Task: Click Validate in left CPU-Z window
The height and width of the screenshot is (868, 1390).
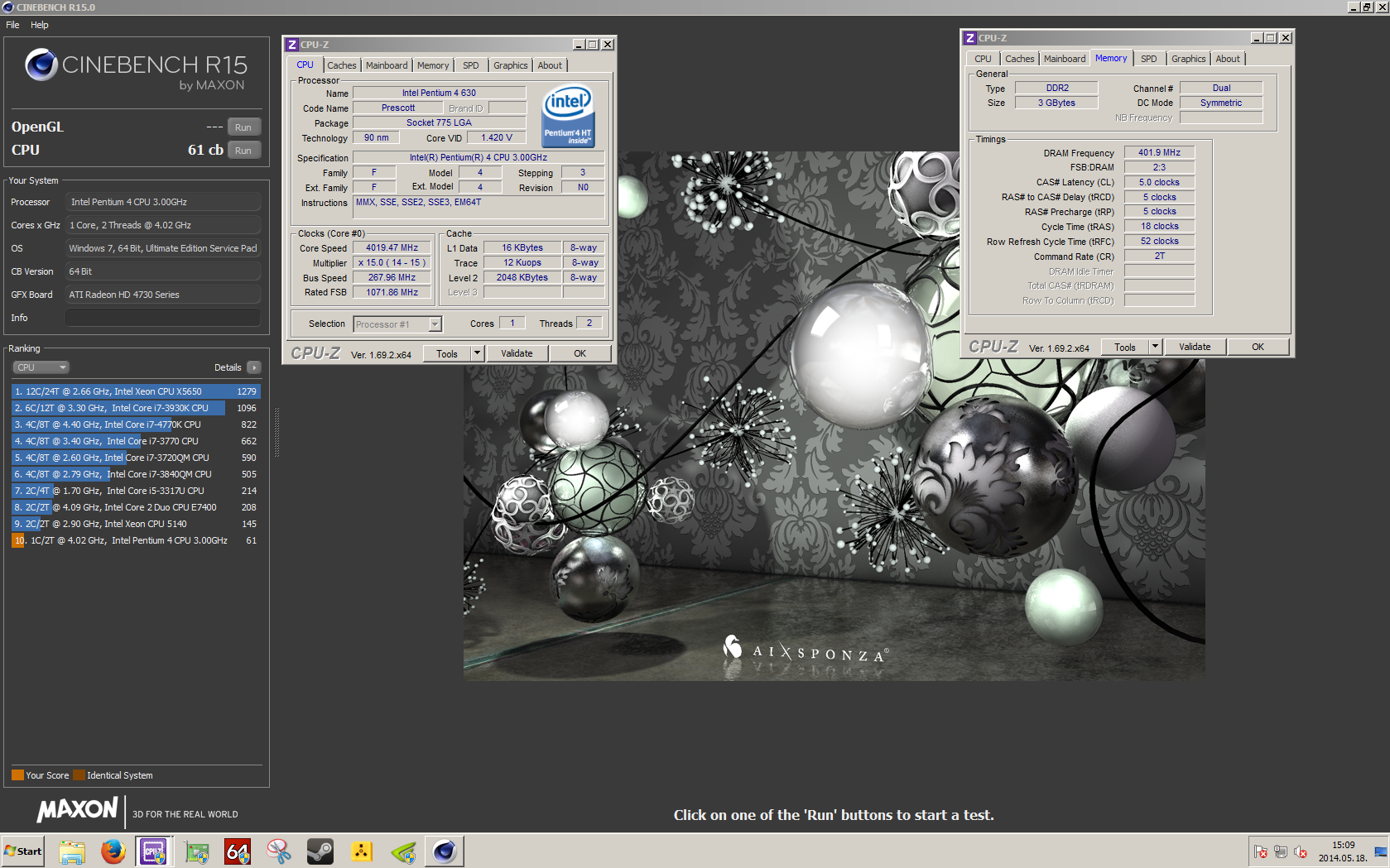Action: (517, 353)
